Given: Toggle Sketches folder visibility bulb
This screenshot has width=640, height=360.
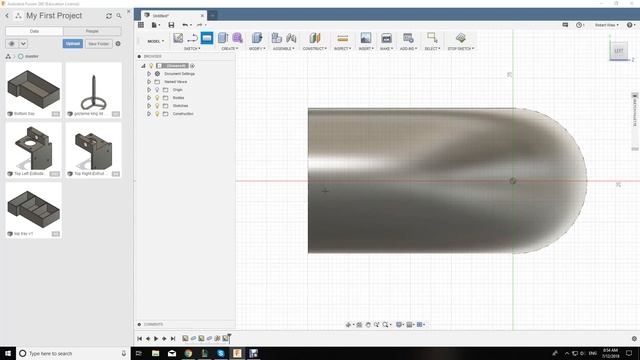Looking at the screenshot, I should pyautogui.click(x=157, y=106).
